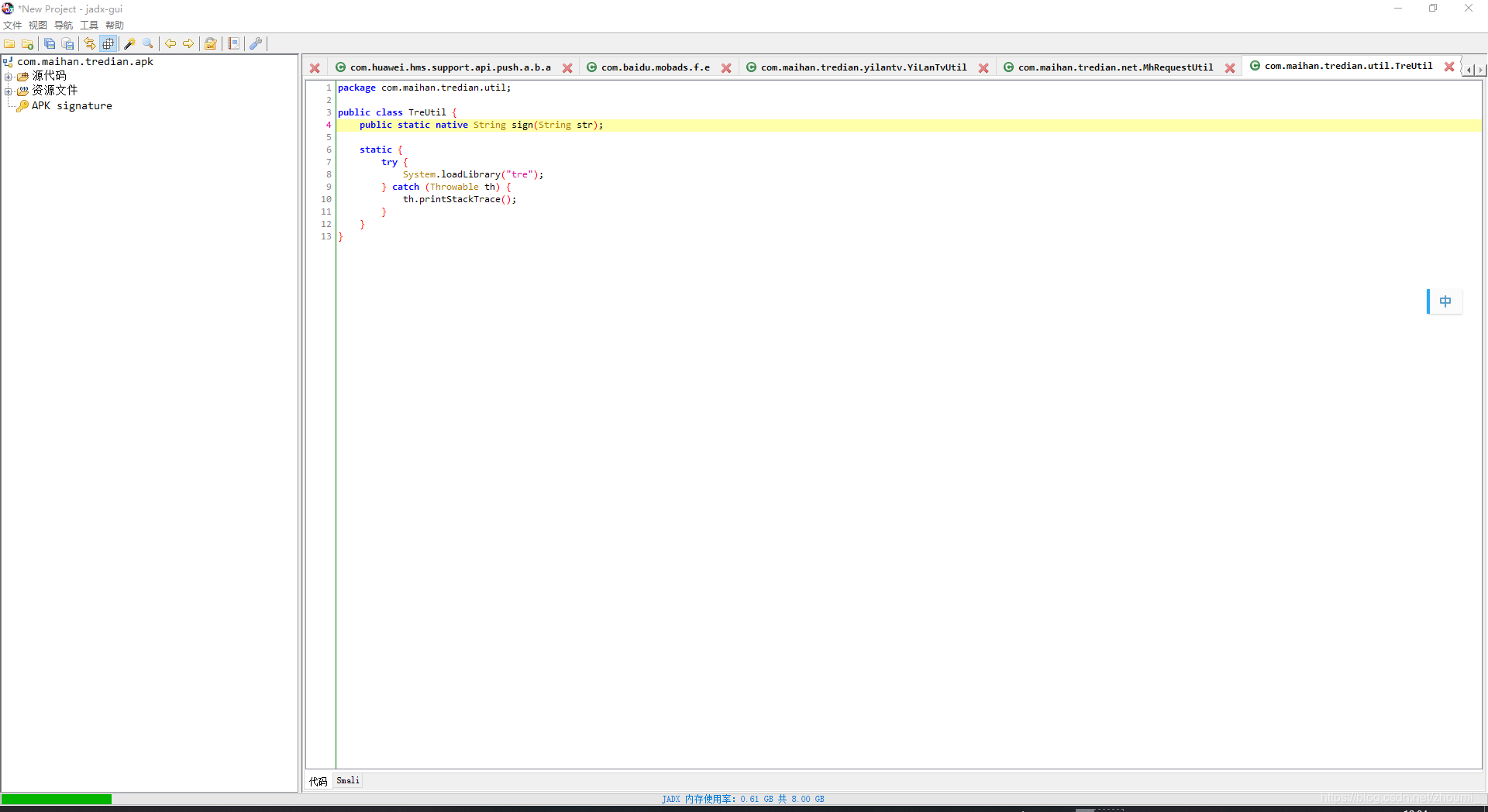Close the YiLanTvUtil tab
The image size is (1488, 812).
point(983,68)
